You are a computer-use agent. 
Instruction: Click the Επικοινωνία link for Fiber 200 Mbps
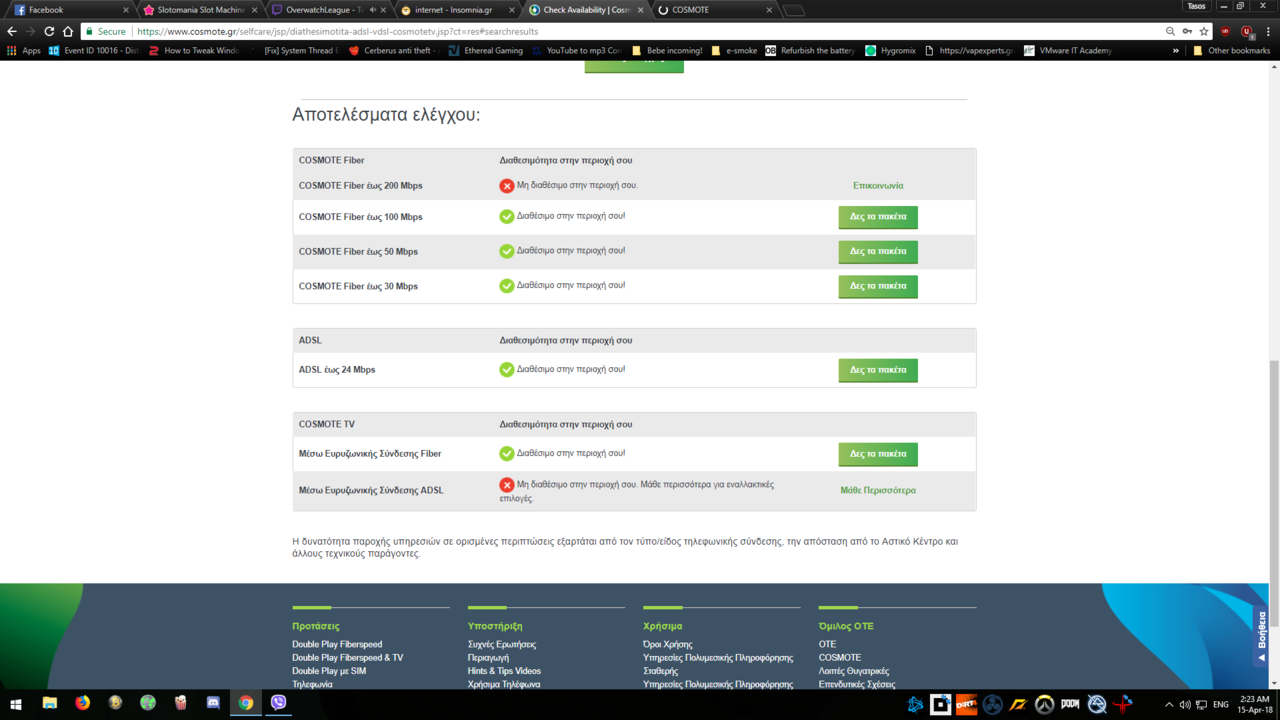pyautogui.click(x=878, y=186)
